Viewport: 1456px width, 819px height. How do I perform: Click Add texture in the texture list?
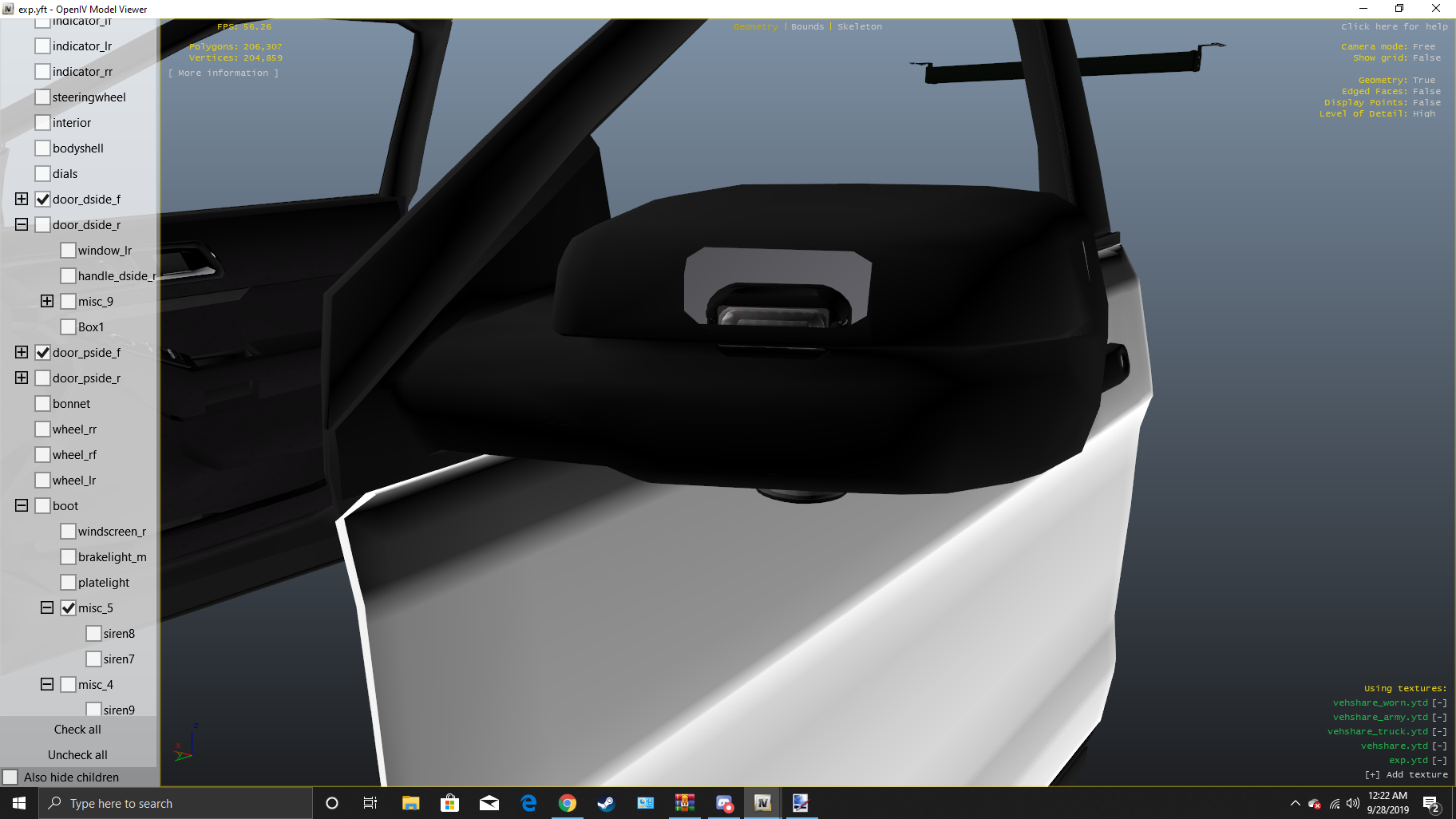pyautogui.click(x=1406, y=775)
